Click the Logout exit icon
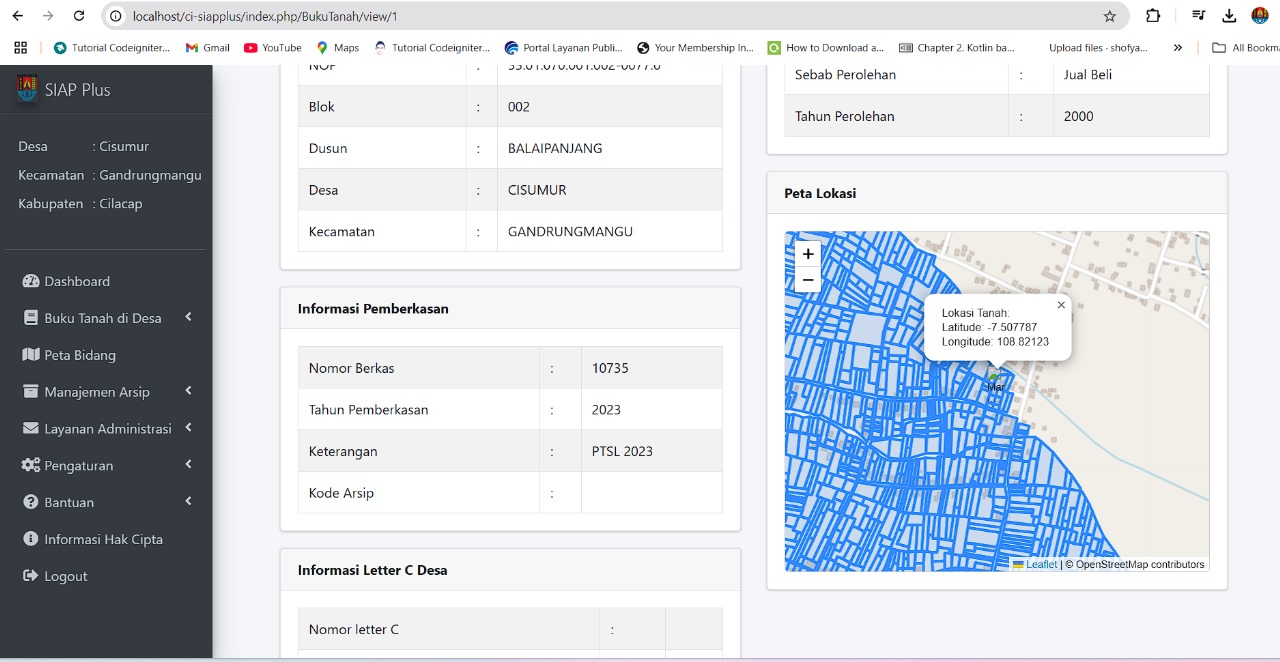Viewport: 1280px width, 662px height. point(30,576)
